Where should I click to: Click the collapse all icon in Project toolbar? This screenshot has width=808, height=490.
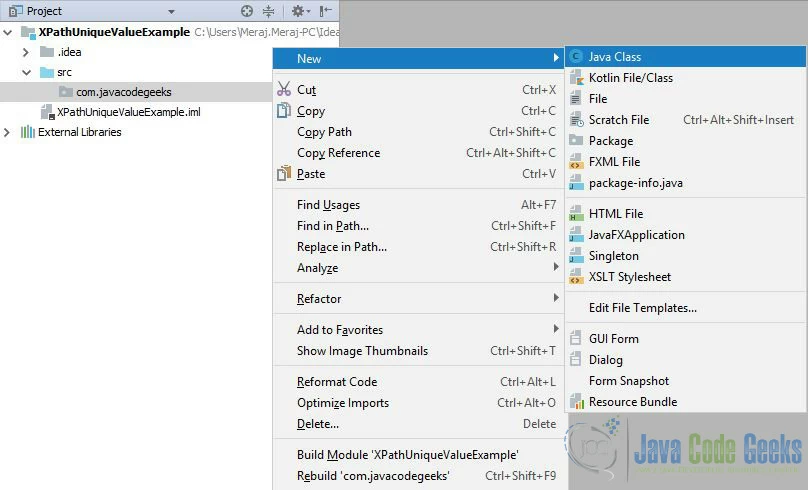point(268,11)
